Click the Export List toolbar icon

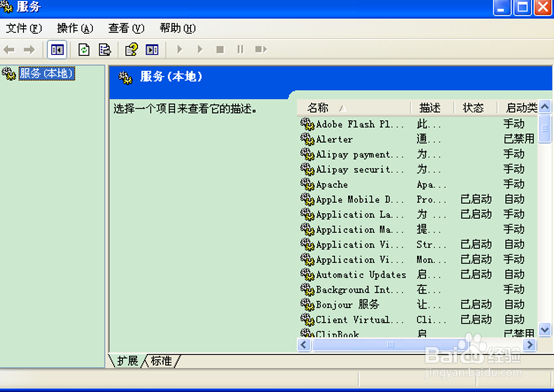pyautogui.click(x=105, y=49)
